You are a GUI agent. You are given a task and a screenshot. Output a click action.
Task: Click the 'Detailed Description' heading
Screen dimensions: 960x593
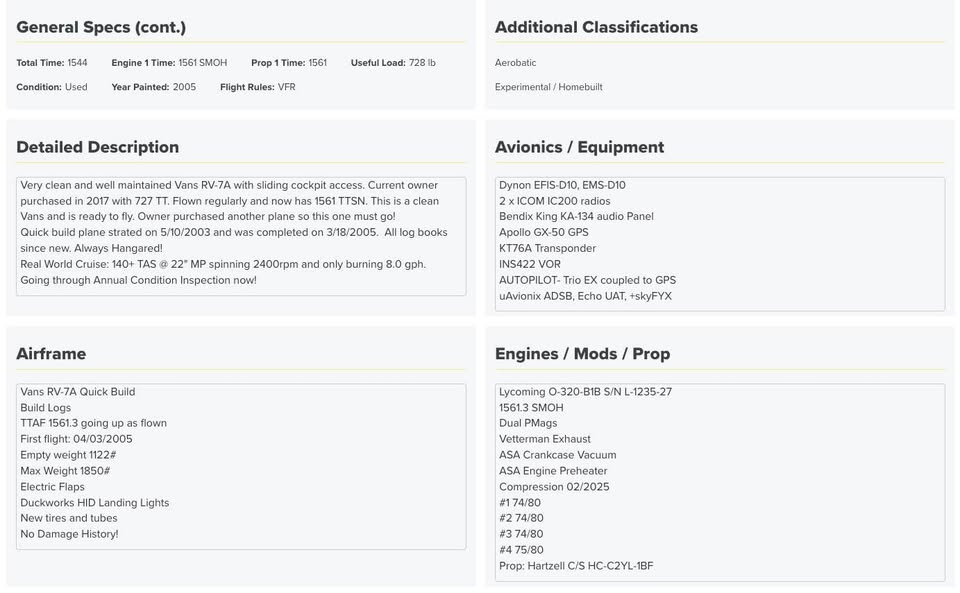point(98,147)
